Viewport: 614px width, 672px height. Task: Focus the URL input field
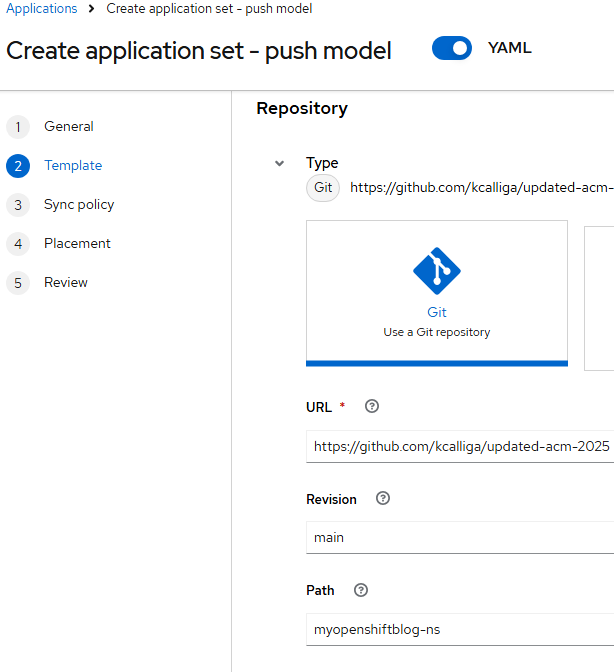coord(460,447)
